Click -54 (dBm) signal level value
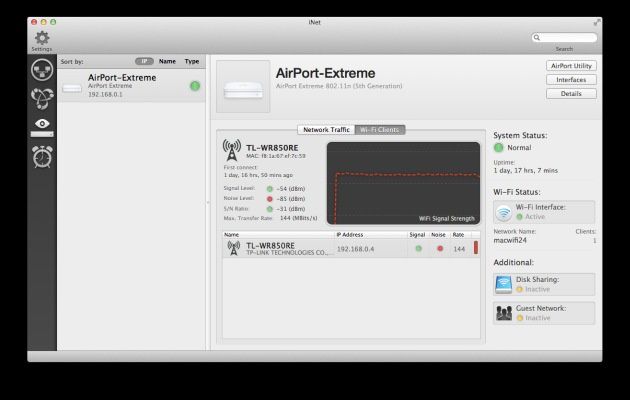Viewport: 630px width, 400px height. coord(291,189)
